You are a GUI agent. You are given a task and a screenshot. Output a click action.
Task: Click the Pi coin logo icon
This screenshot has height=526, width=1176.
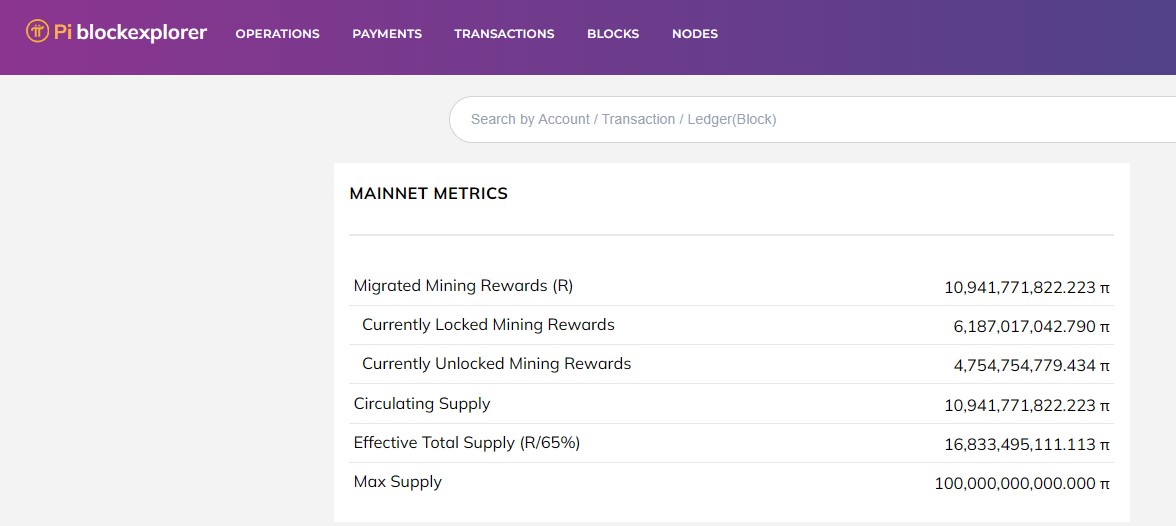38,32
